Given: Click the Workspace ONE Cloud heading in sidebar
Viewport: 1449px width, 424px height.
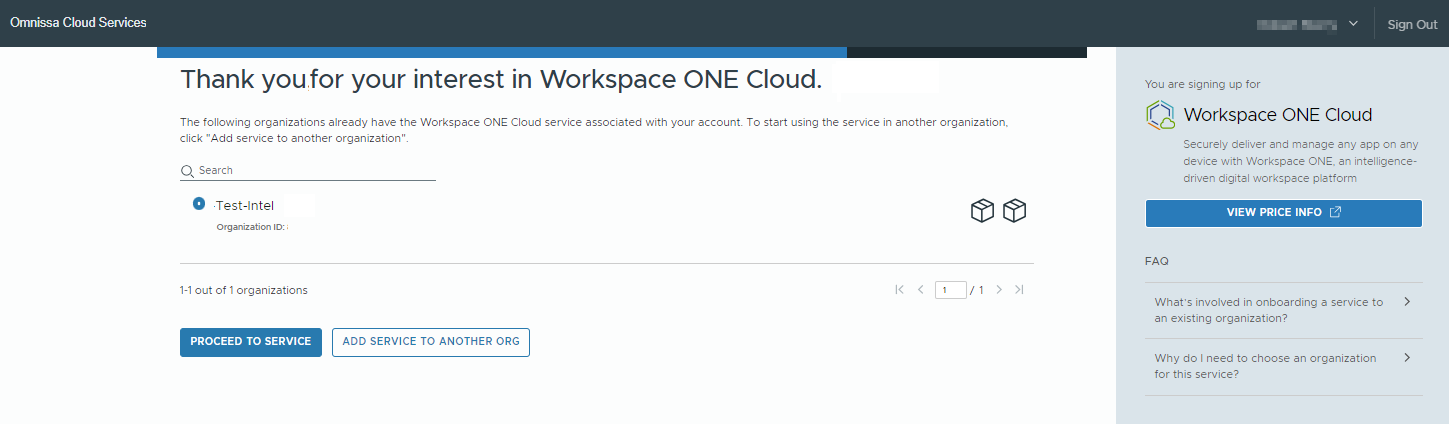Looking at the screenshot, I should click(1278, 115).
